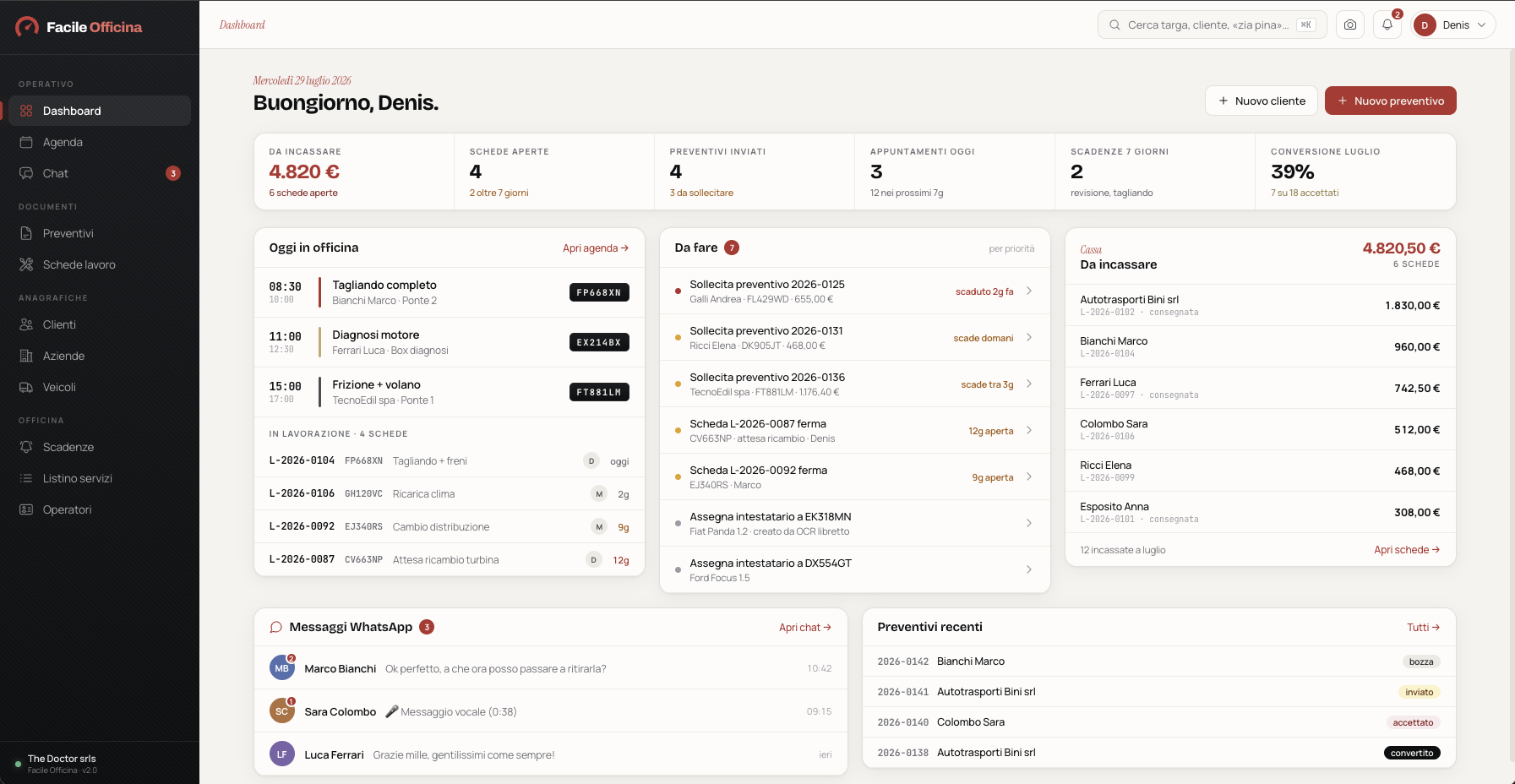The height and width of the screenshot is (784, 1515).
Task: Click Nuovo preventivo button
Action: pos(1391,101)
